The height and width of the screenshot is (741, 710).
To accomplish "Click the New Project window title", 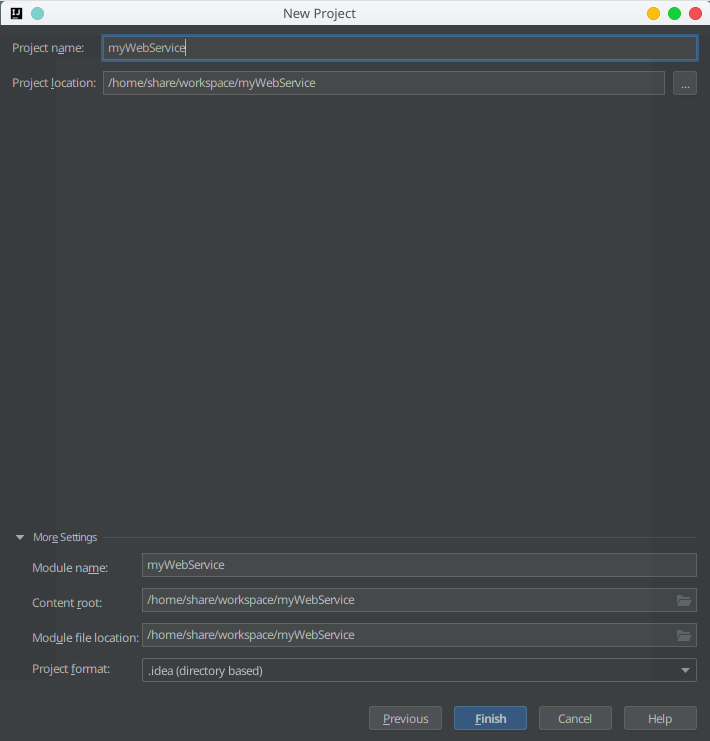I will tap(320, 13).
